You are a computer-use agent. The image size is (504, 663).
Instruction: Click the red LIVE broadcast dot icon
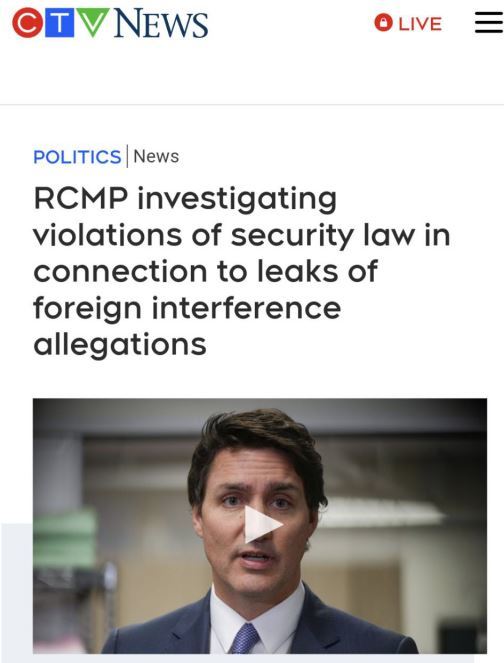pyautogui.click(x=383, y=23)
